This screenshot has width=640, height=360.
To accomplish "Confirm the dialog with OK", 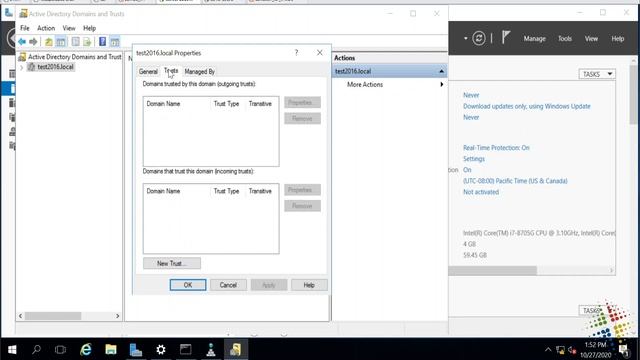I will point(188,285).
